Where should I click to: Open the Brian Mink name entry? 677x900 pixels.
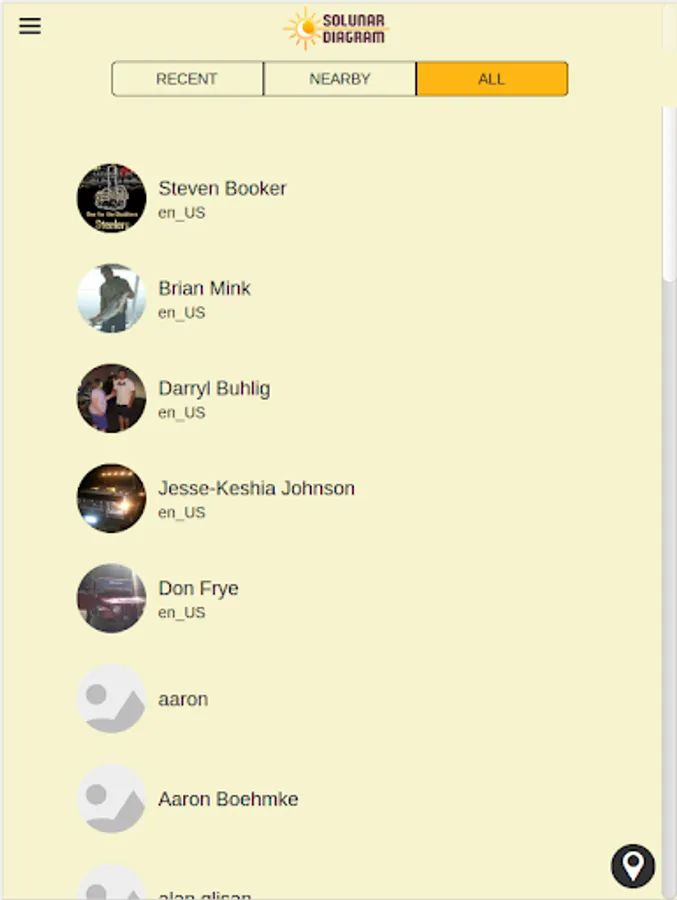click(x=204, y=288)
